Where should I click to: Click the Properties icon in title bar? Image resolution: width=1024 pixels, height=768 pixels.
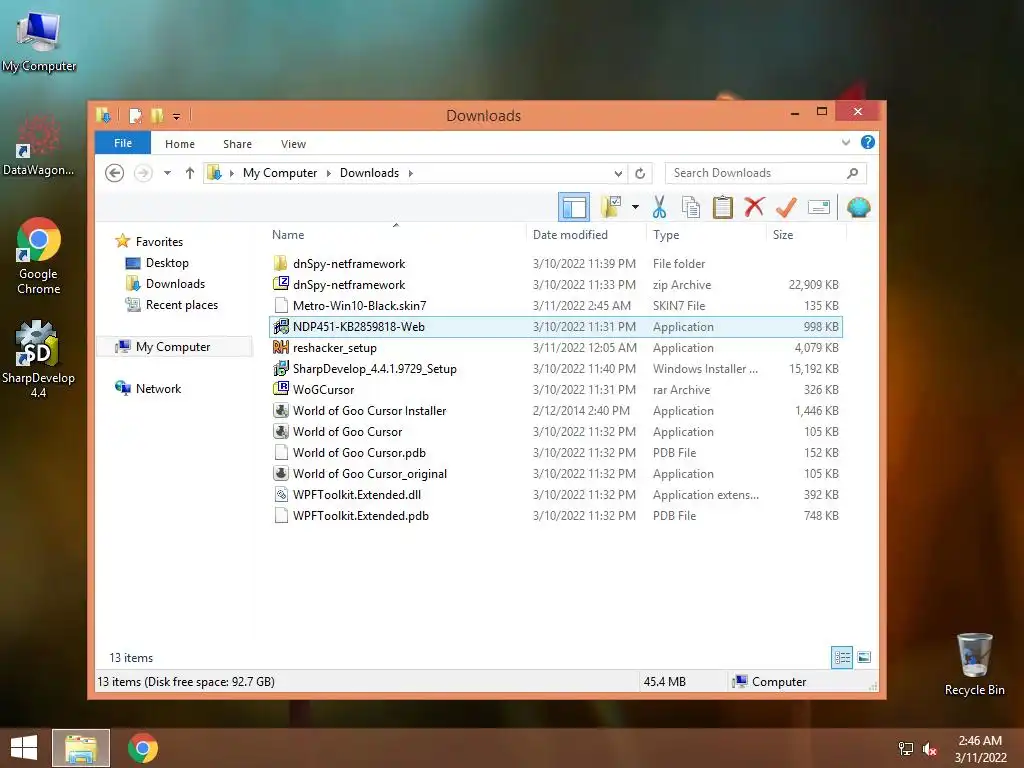tap(135, 116)
